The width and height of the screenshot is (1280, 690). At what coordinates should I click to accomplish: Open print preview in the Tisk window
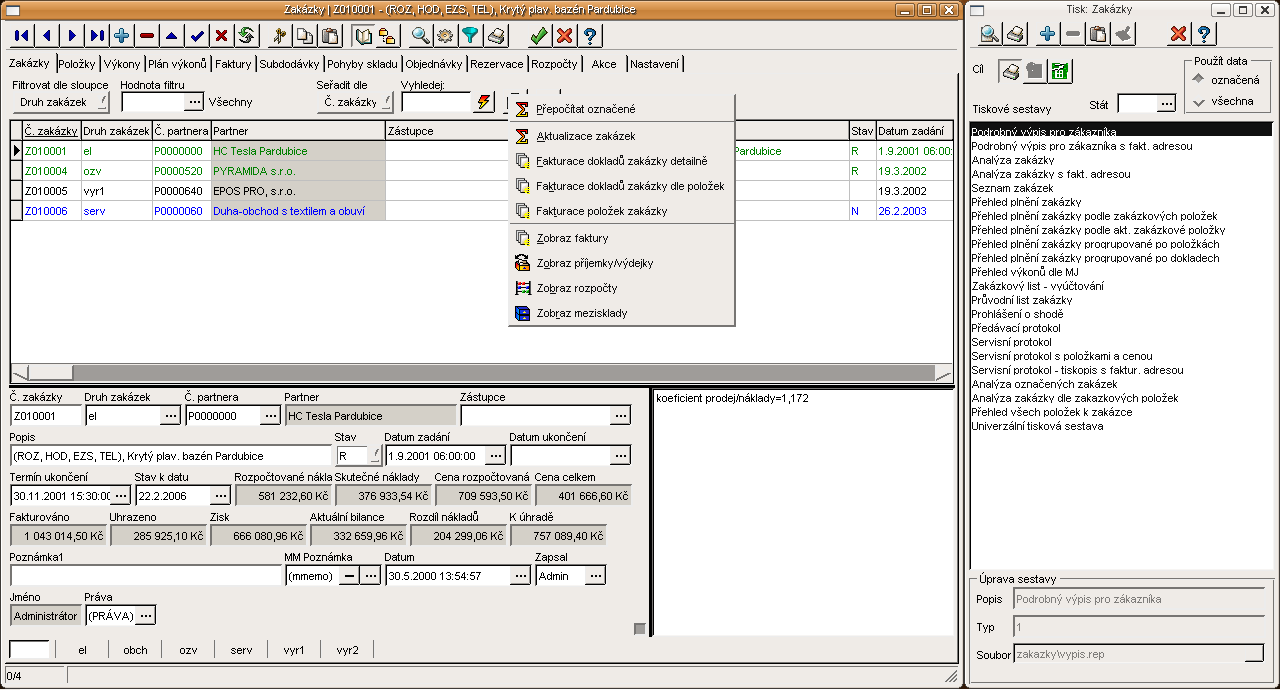click(x=989, y=34)
